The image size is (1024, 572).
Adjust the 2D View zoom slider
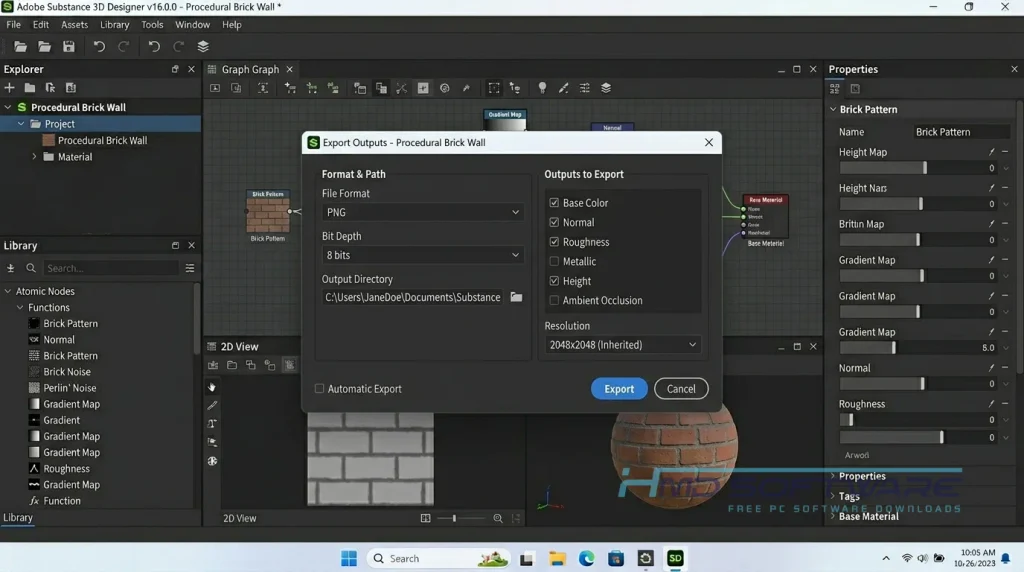pos(462,518)
